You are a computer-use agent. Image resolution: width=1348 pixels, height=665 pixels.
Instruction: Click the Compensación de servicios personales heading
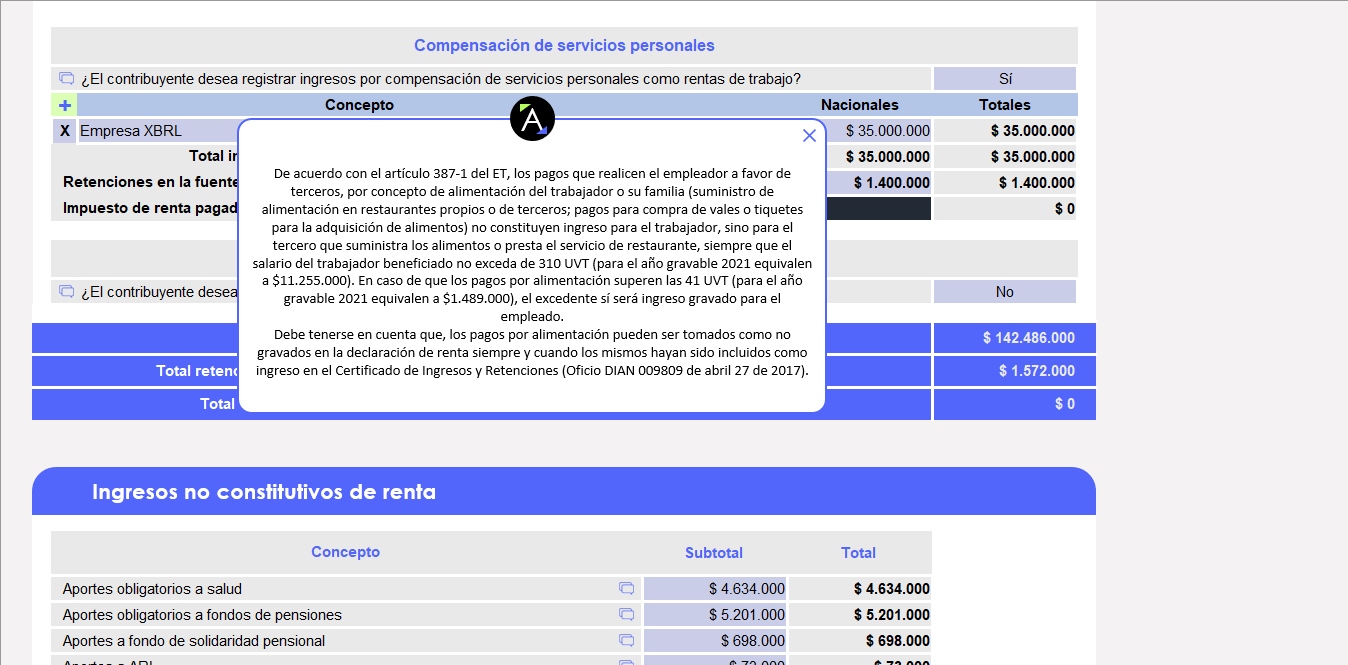[564, 45]
